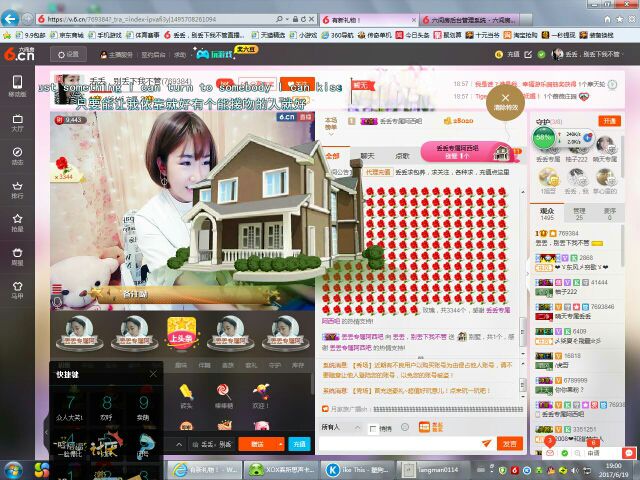640x480 pixels.
Task: Dismiss effects with the round gold X button
Action: pos(505,102)
